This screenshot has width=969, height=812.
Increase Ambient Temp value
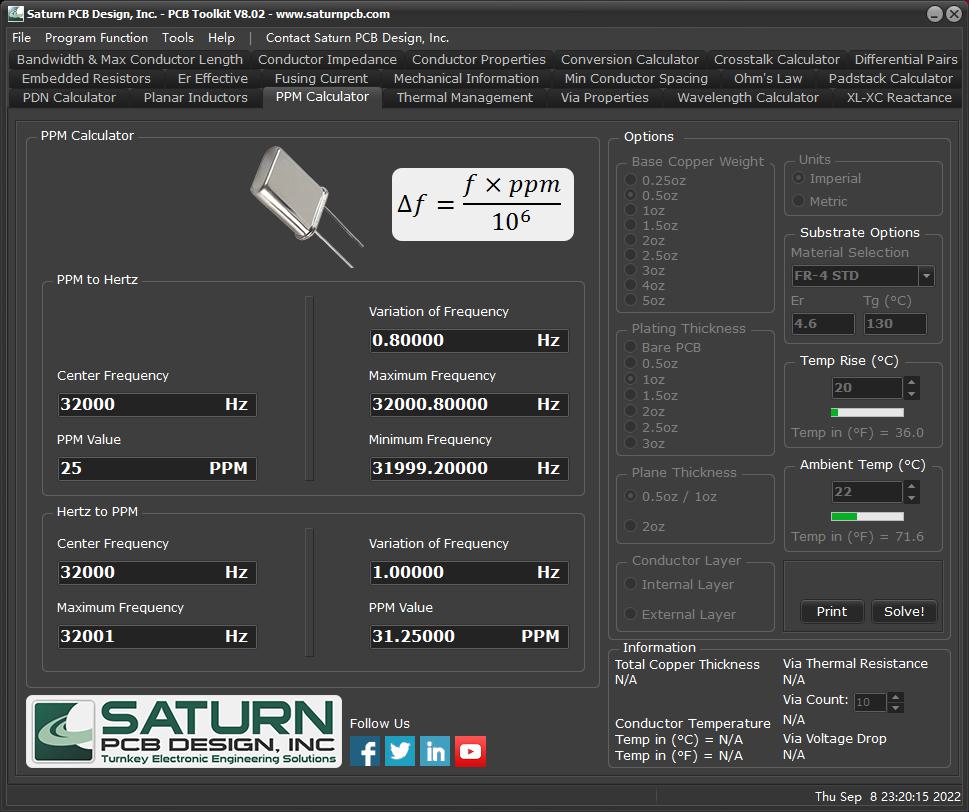(x=911, y=486)
